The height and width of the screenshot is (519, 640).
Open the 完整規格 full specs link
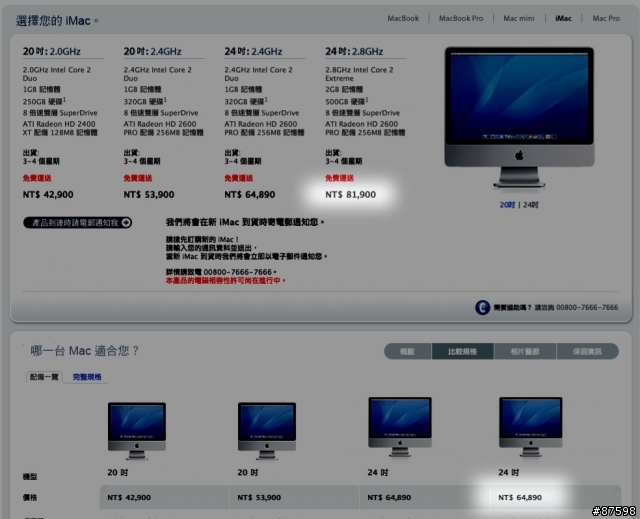87,377
